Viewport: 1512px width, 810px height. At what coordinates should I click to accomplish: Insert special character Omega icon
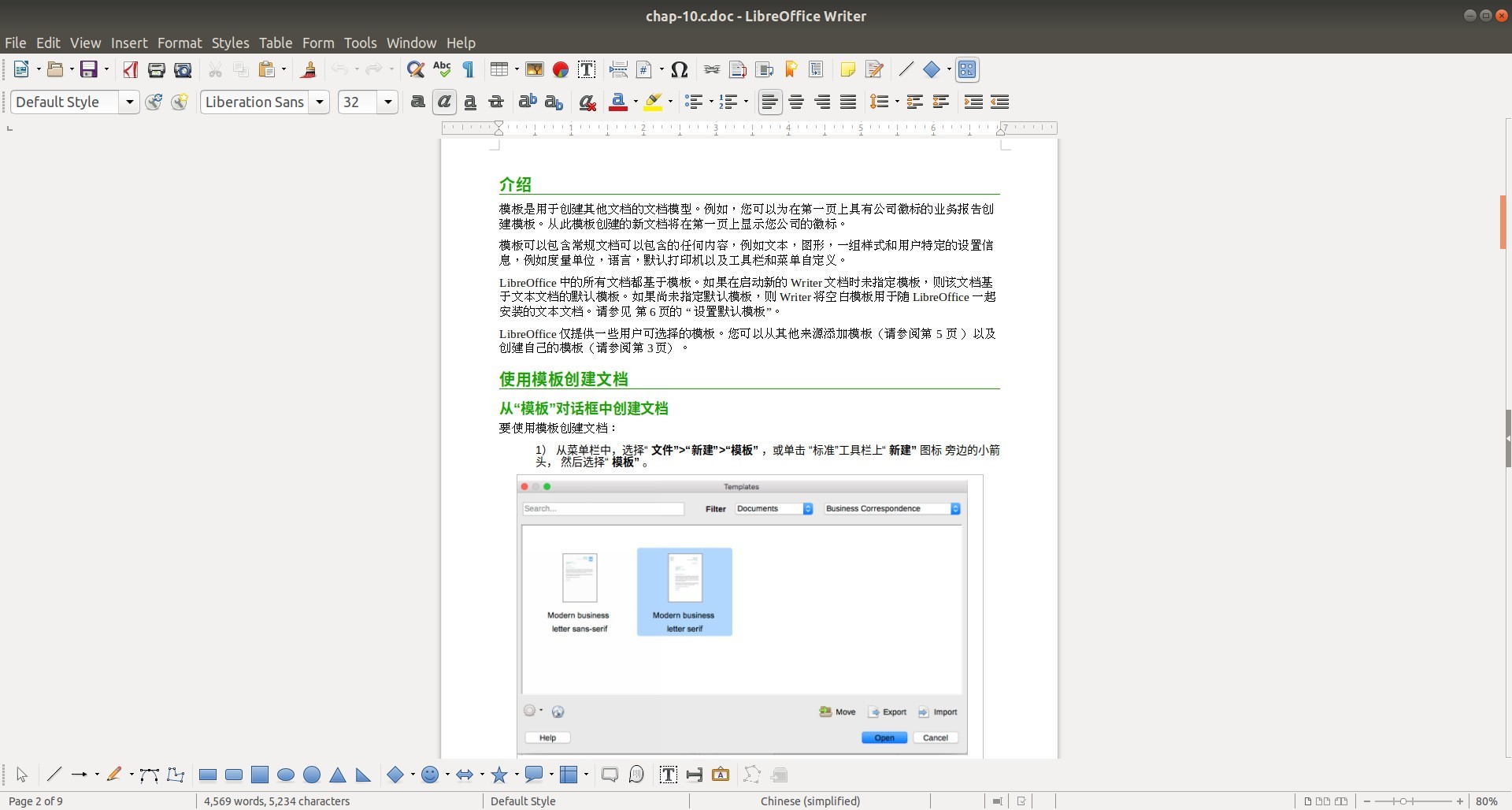pos(680,70)
